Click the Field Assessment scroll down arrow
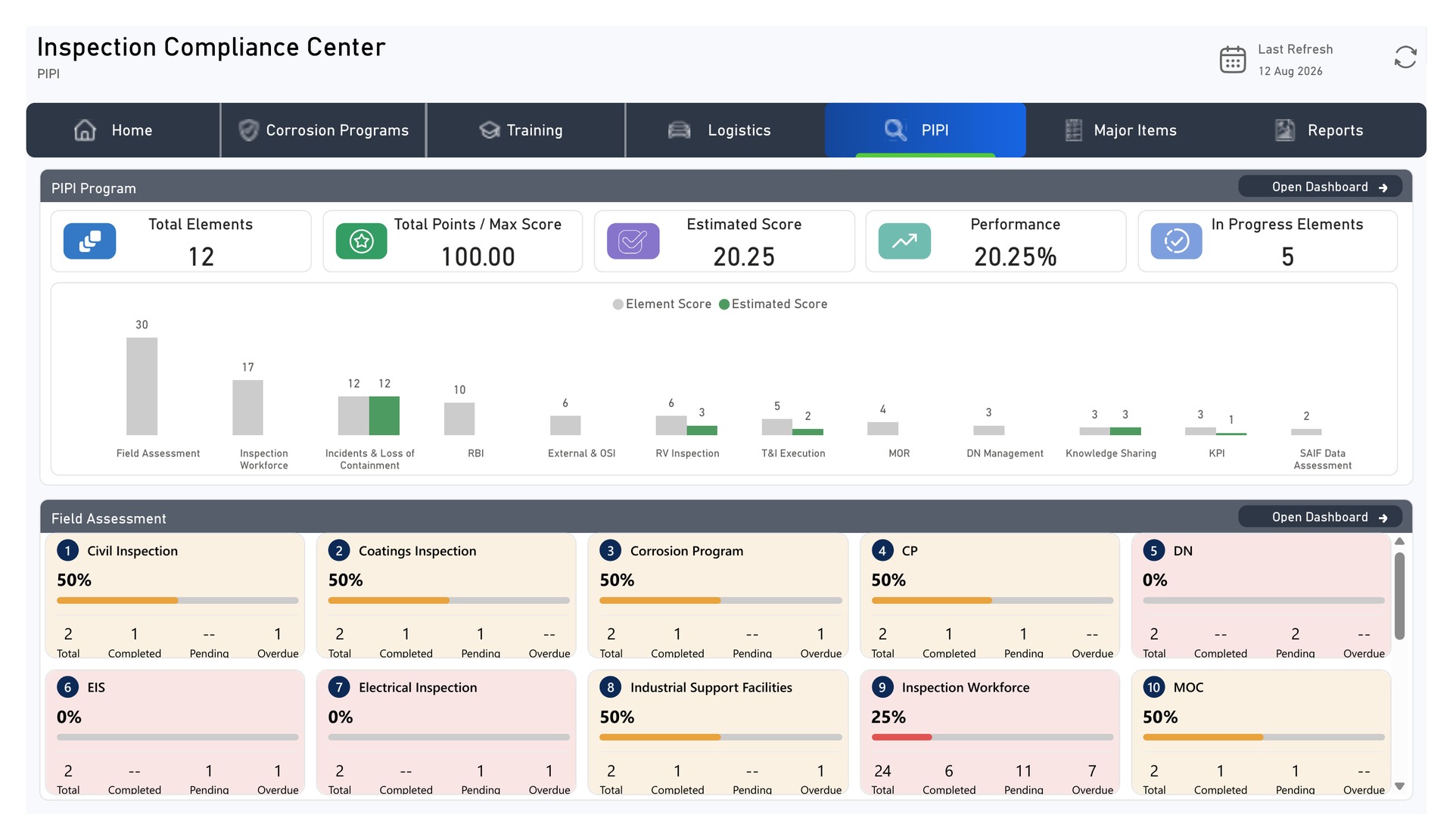Image resolution: width=1453 pixels, height=840 pixels. click(x=1399, y=786)
